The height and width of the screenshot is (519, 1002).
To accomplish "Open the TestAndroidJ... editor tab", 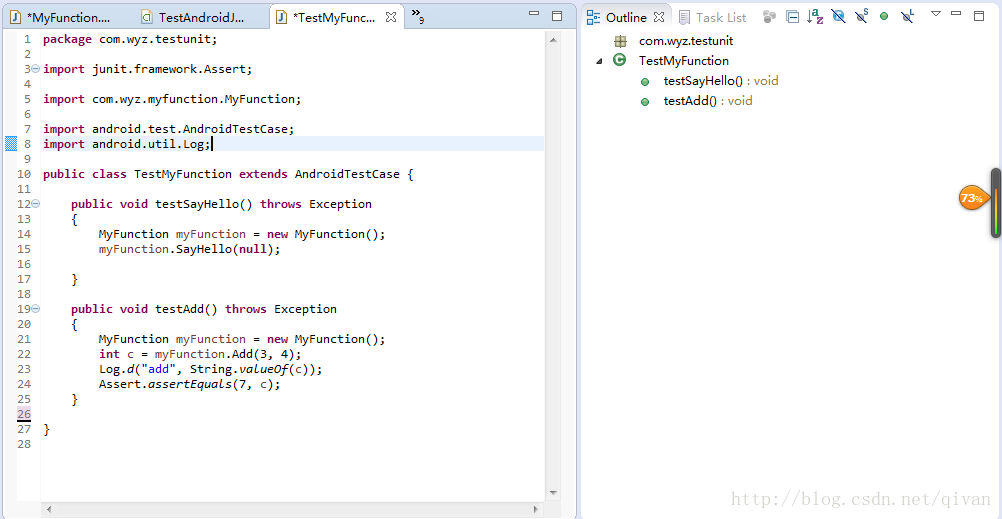I will click(x=202, y=17).
